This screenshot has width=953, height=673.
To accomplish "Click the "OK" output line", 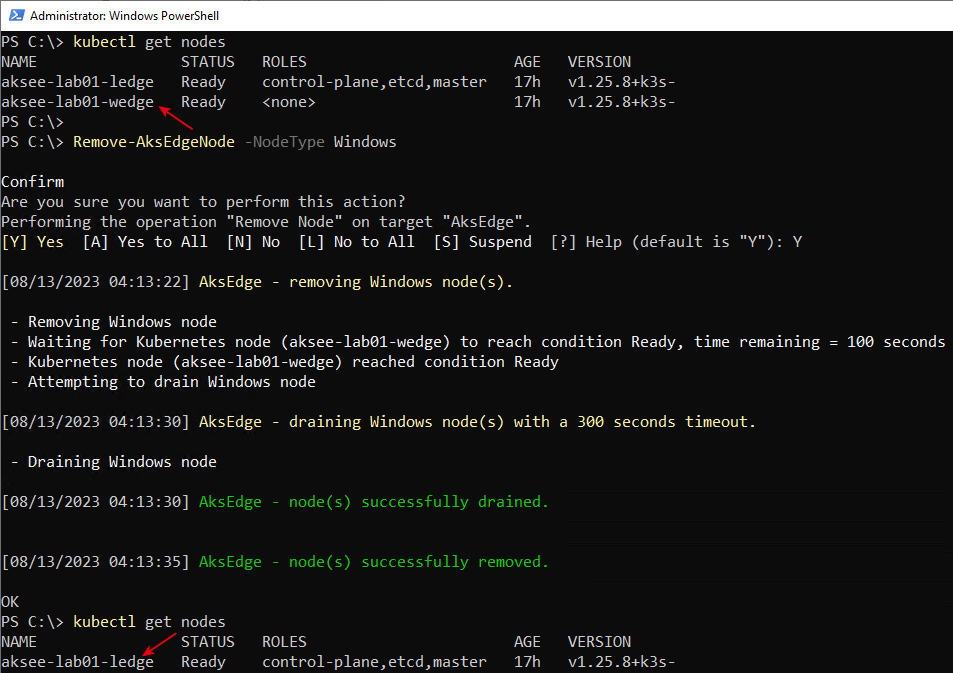I will click(10, 602).
